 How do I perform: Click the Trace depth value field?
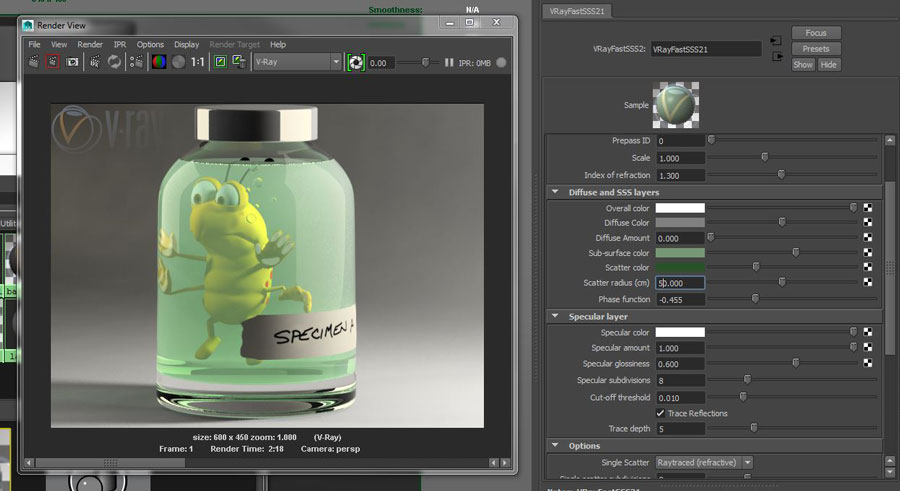click(x=680, y=428)
